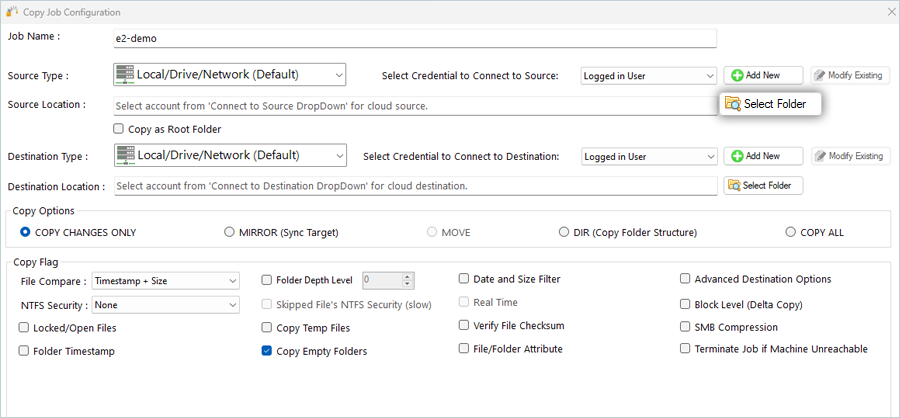The image size is (900, 418).
Task: Click the Job Name text field
Action: click(415, 38)
